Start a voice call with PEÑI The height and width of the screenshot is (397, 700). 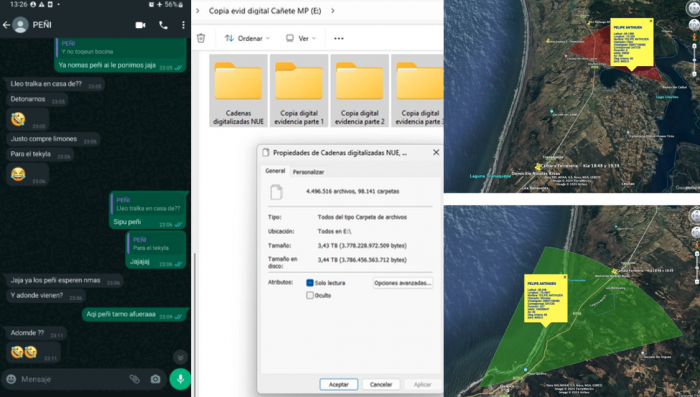click(163, 25)
